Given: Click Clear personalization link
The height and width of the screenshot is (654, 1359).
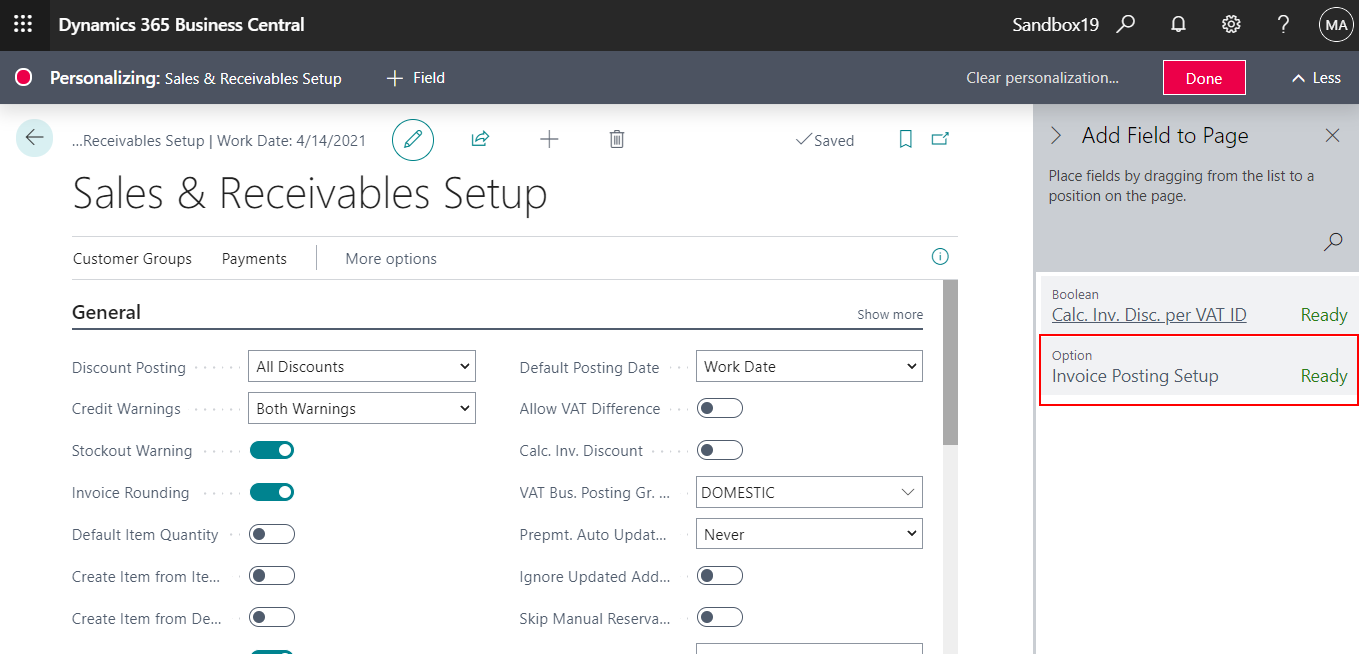Looking at the screenshot, I should [x=1042, y=78].
